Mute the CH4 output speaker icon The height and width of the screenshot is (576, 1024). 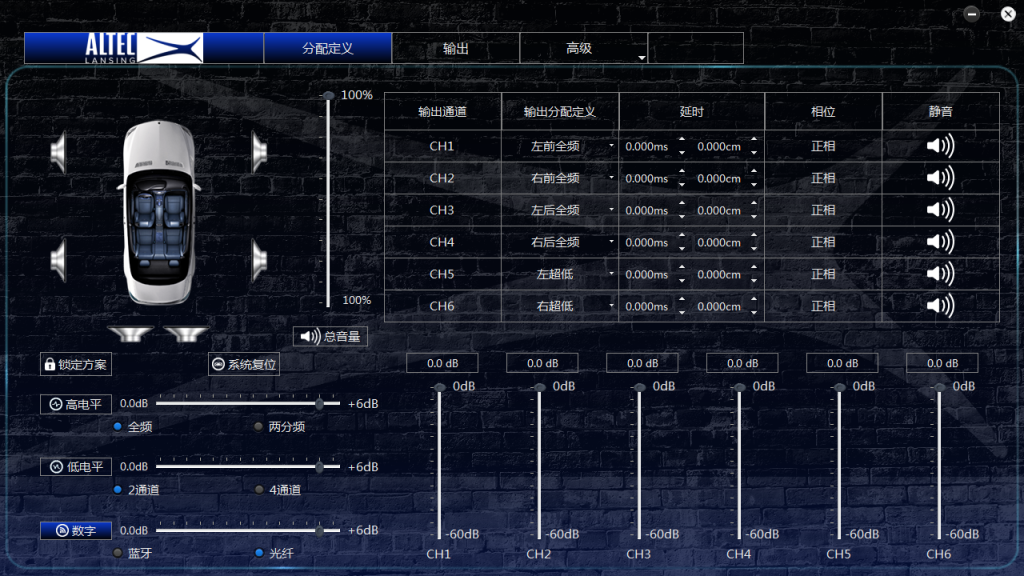pyautogui.click(x=940, y=242)
